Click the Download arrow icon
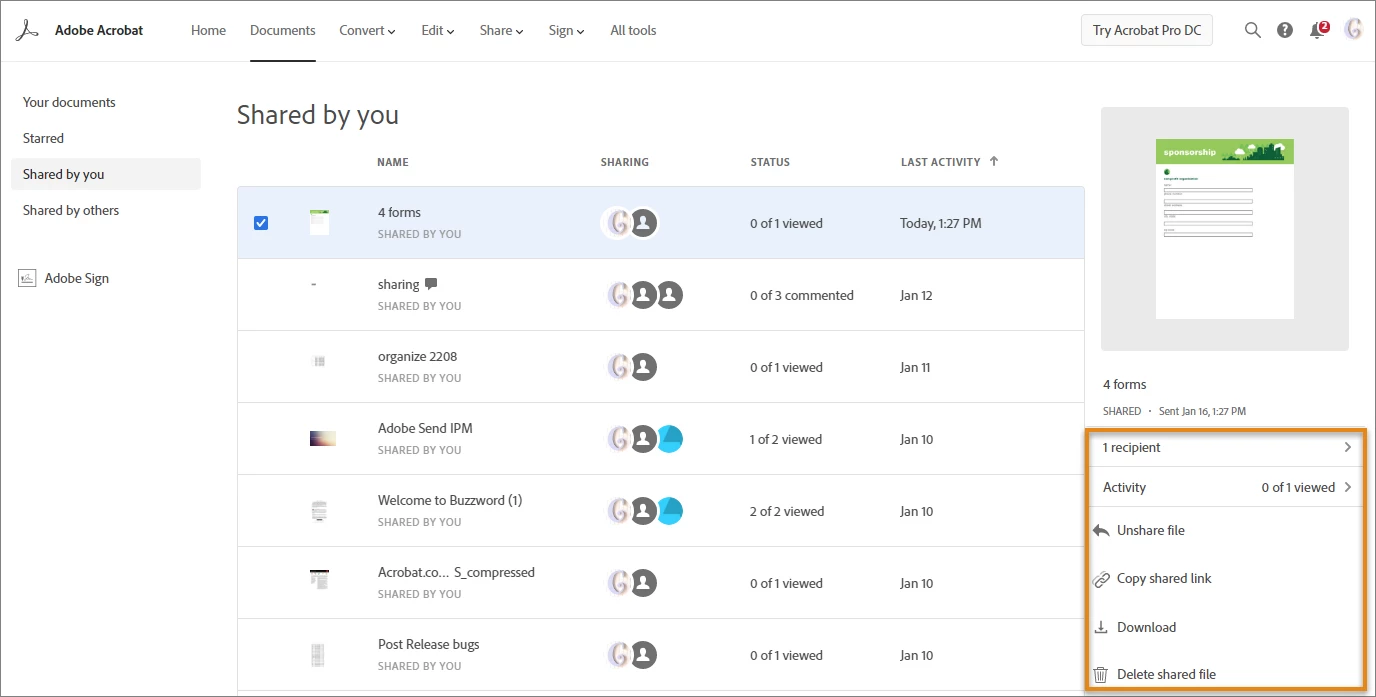Image resolution: width=1376 pixels, height=697 pixels. tap(1101, 627)
